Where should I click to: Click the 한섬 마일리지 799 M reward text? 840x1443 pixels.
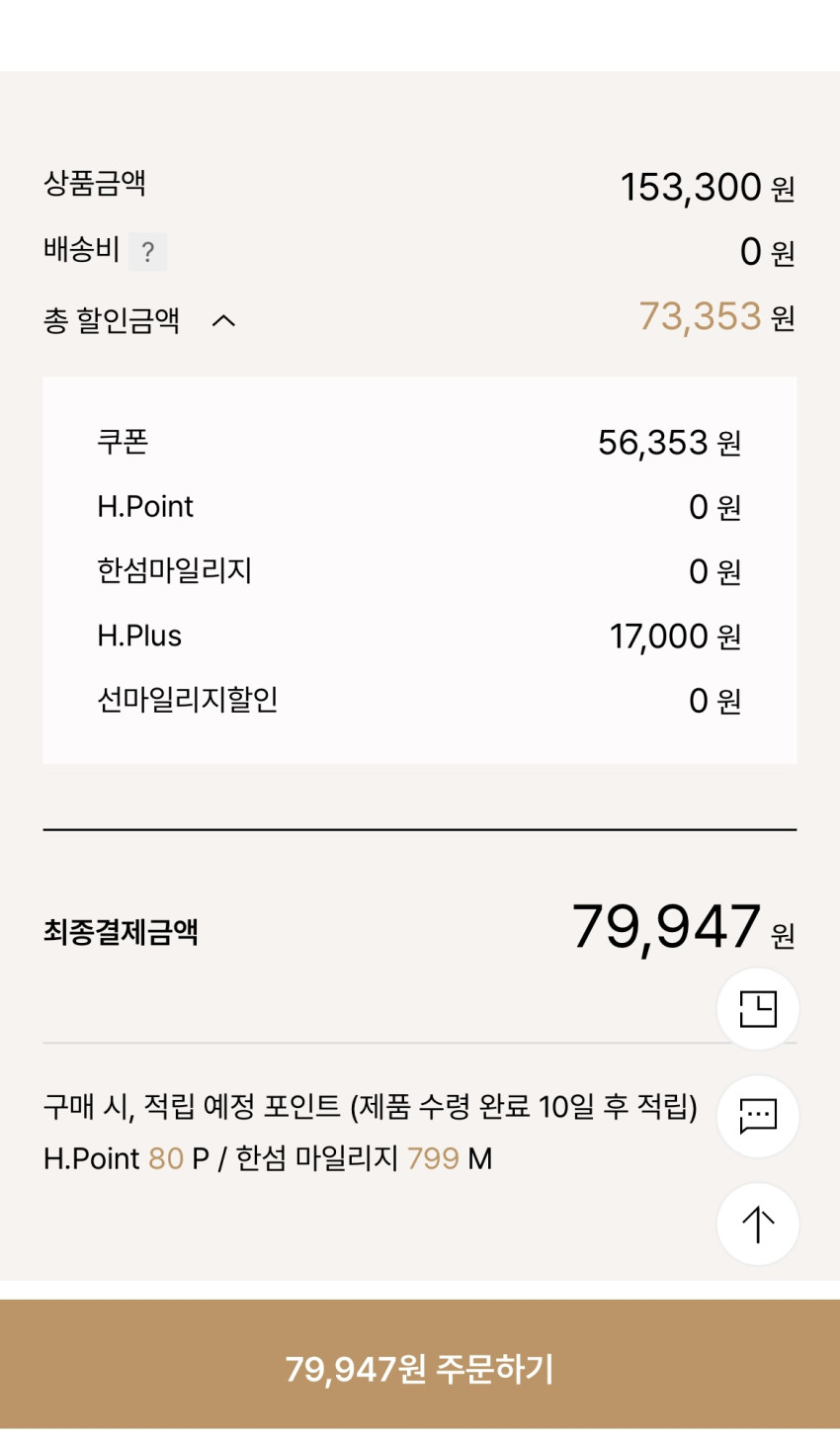[364, 1158]
